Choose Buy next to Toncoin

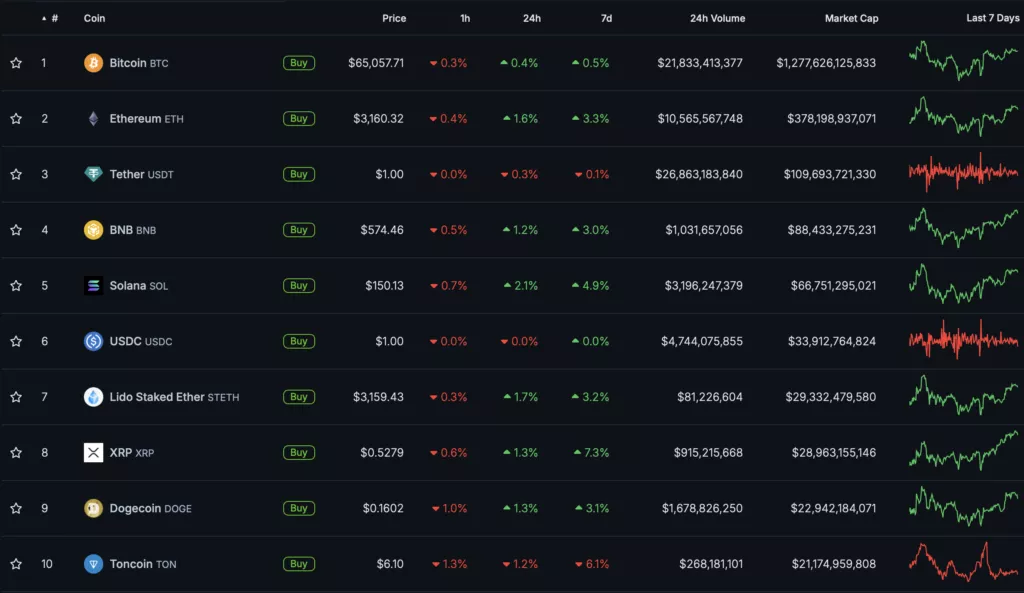pos(298,564)
